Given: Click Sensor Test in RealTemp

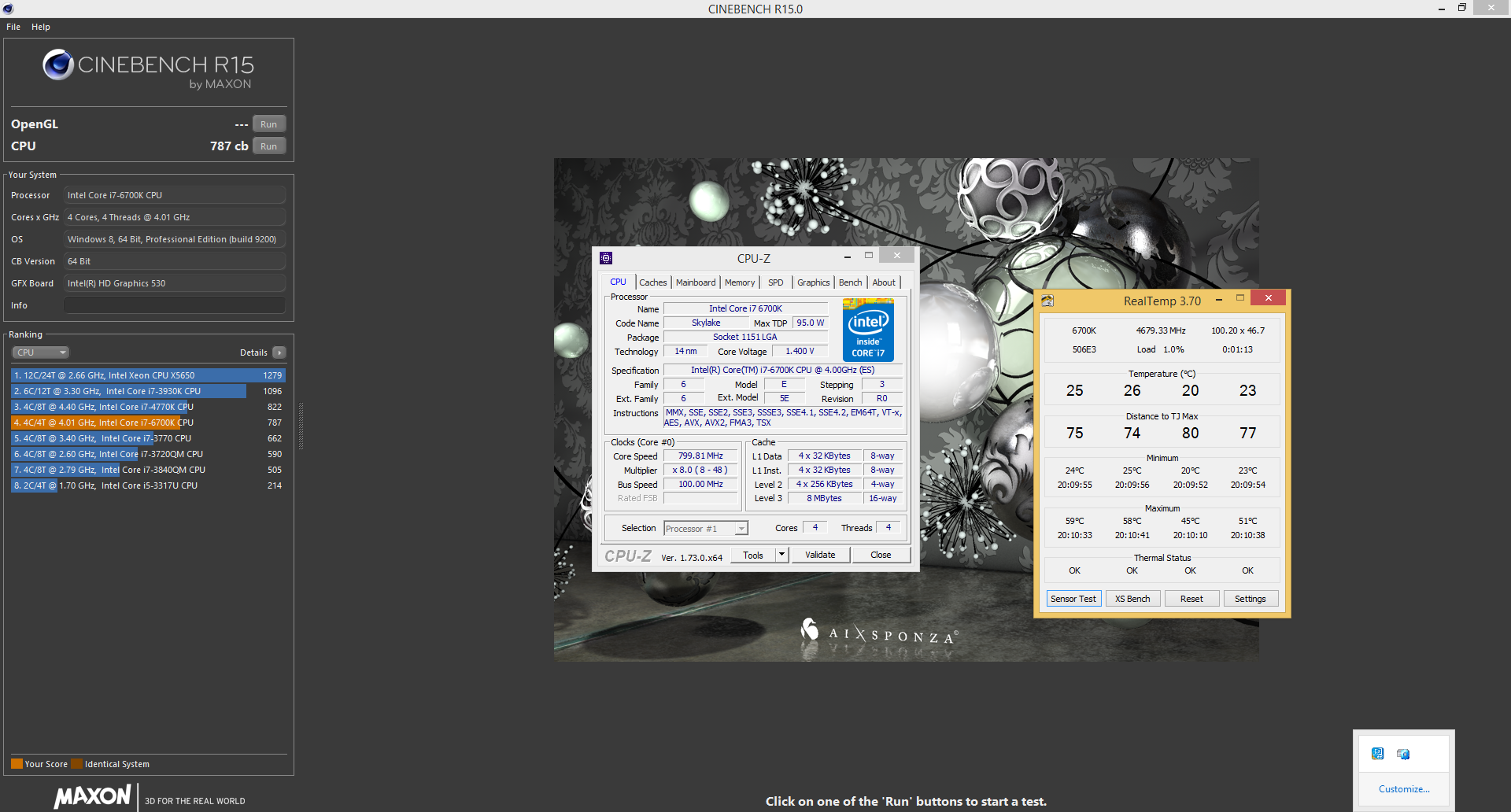Looking at the screenshot, I should [1073, 599].
